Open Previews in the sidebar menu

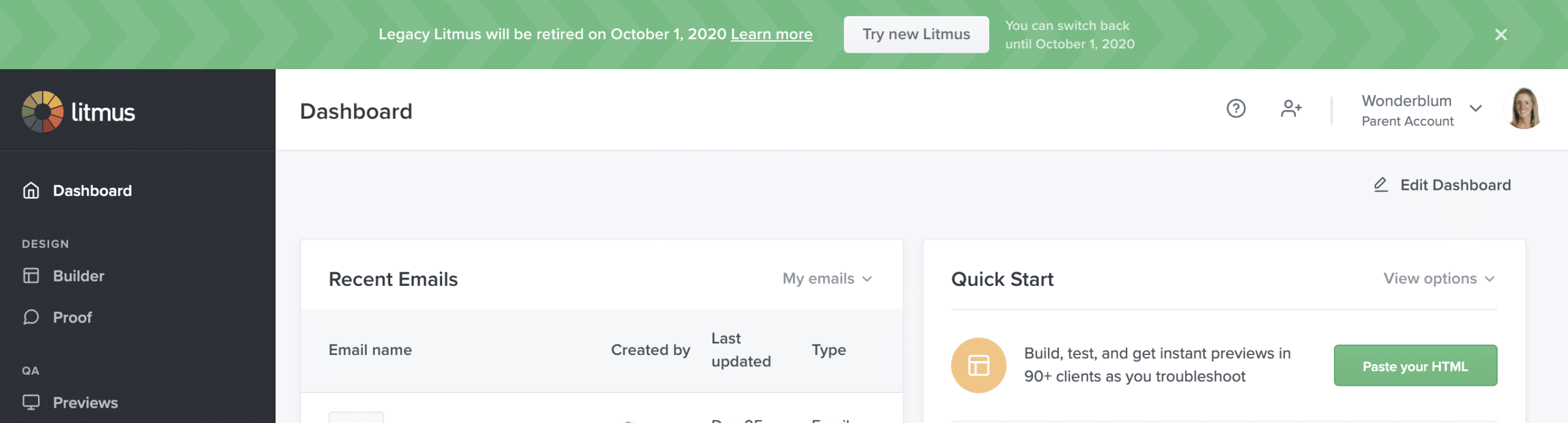[85, 403]
